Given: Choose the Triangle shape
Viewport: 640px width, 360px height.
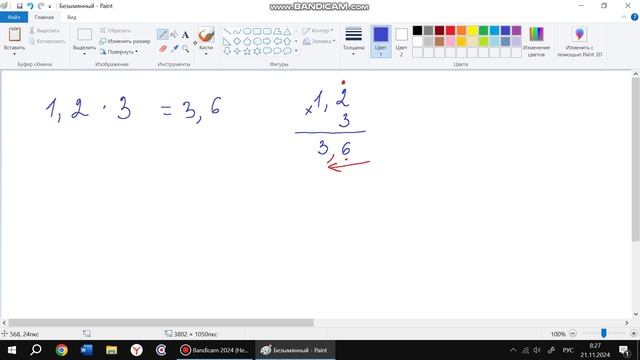Looking at the screenshot, I should pos(287,31).
